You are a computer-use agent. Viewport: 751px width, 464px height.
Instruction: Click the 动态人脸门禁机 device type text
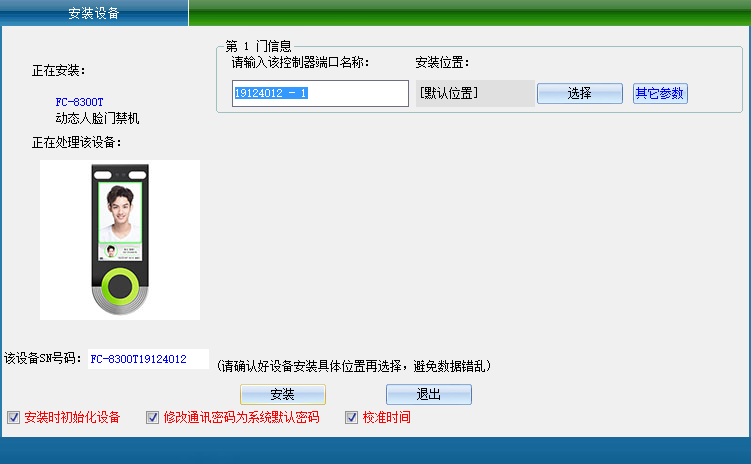pos(97,118)
